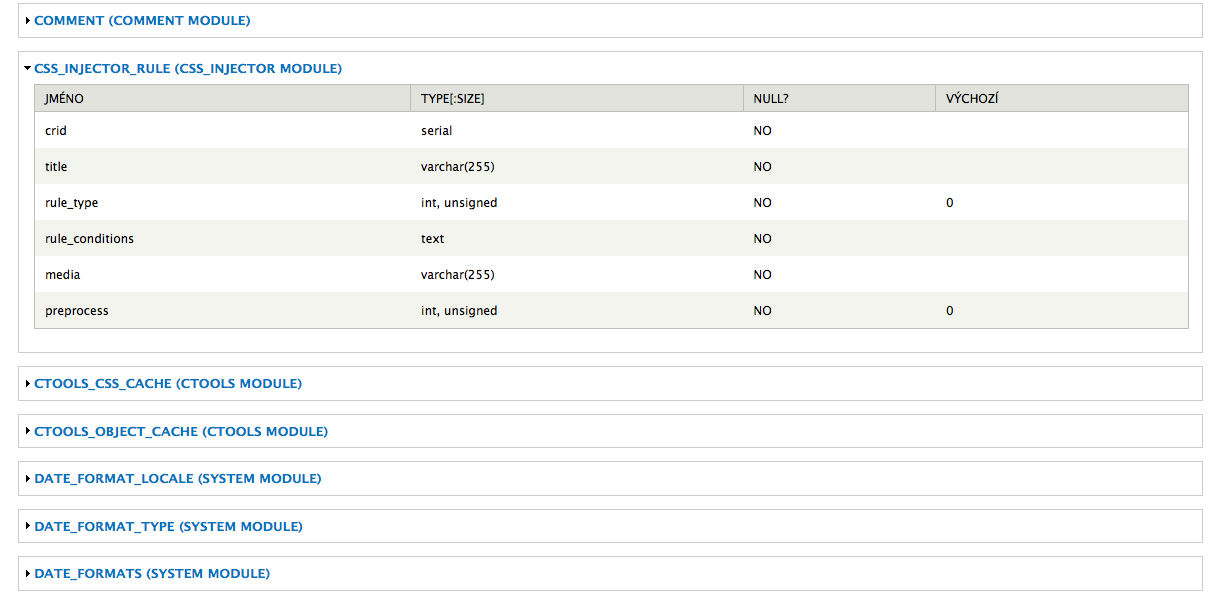The image size is (1220, 595).
Task: Open CTOOLS_CSS_CACHE (CTOOLS MODULE) link
Action: [x=168, y=384]
